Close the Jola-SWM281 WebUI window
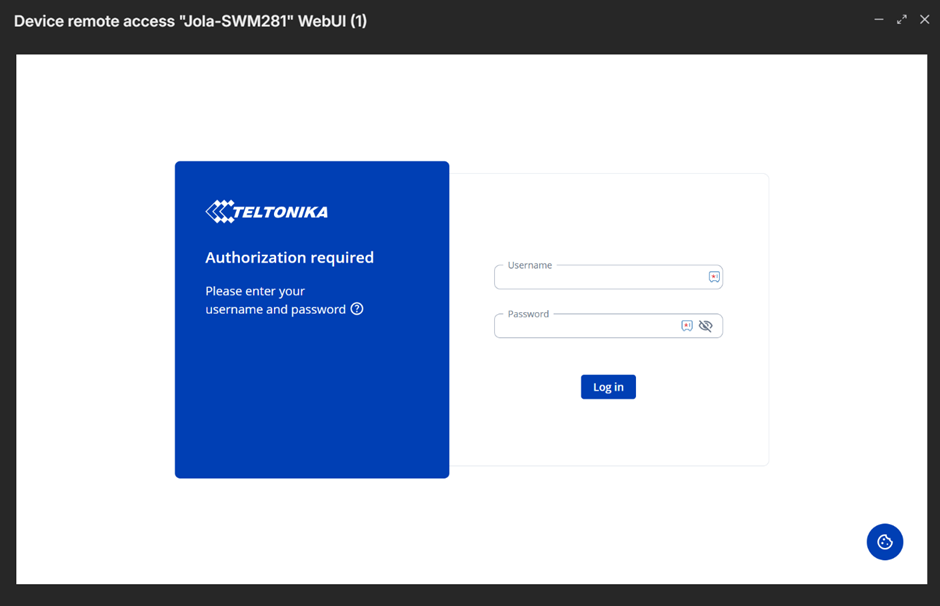Image resolution: width=940 pixels, height=606 pixels. [x=925, y=20]
